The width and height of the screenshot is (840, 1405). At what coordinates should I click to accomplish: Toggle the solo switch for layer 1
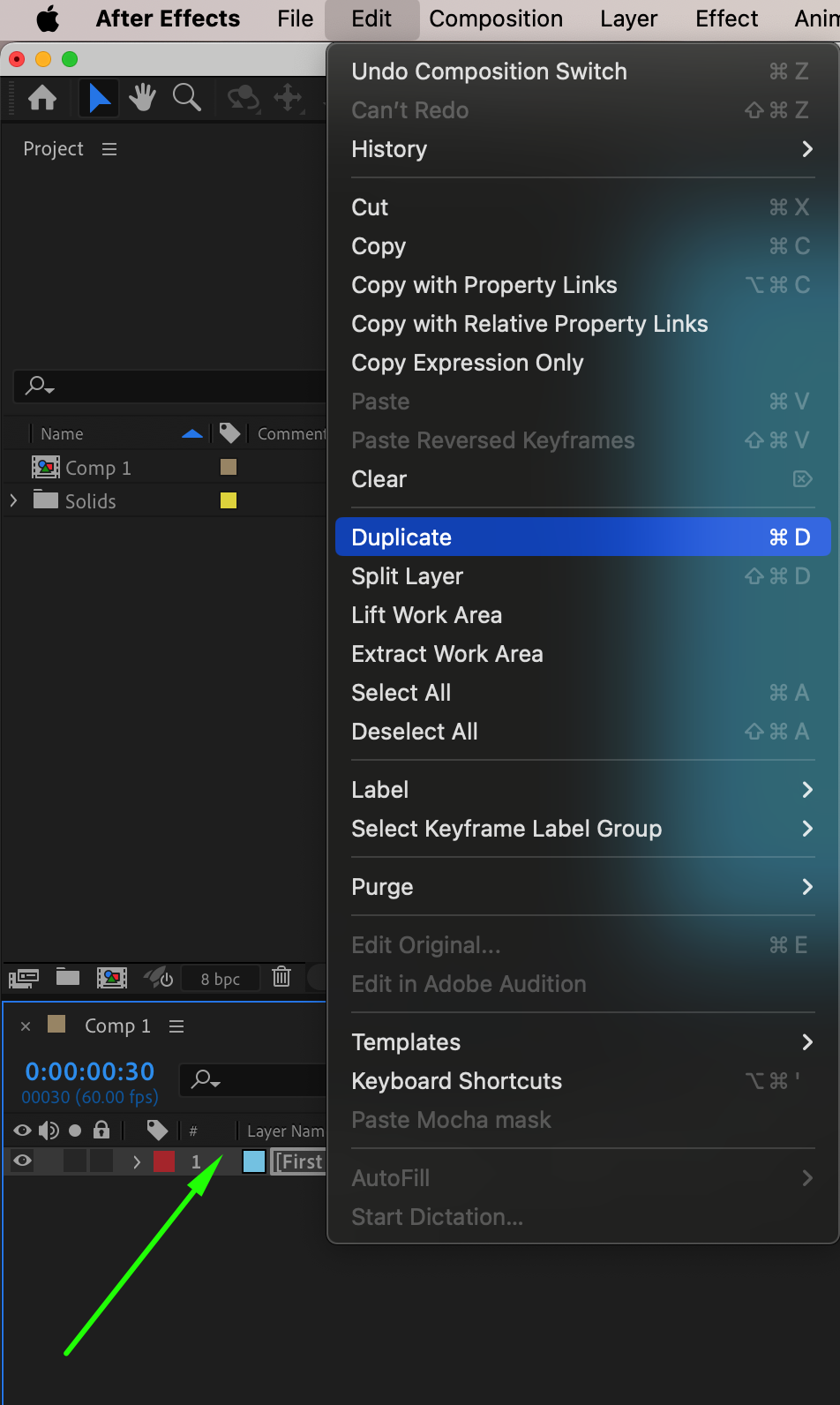coord(76,1161)
